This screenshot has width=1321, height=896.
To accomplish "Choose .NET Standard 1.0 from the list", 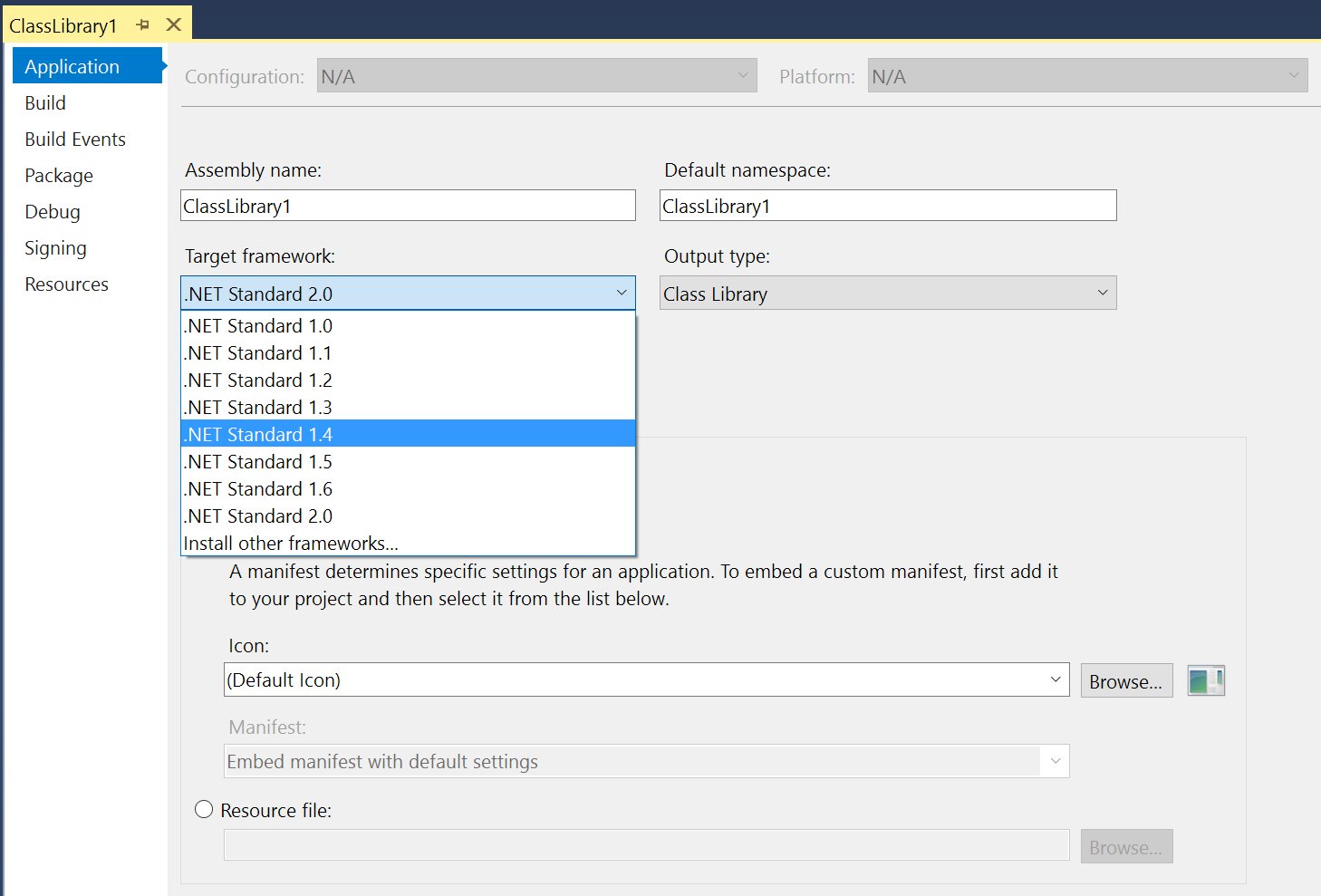I will (x=408, y=325).
